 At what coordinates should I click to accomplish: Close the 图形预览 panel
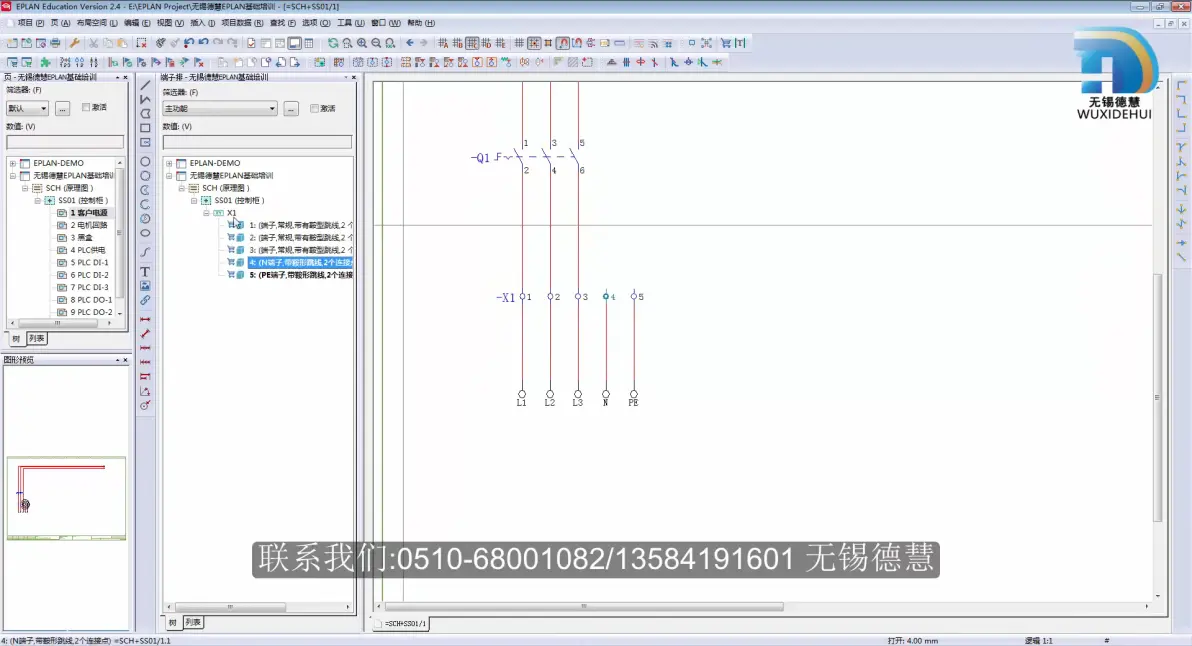(x=125, y=360)
